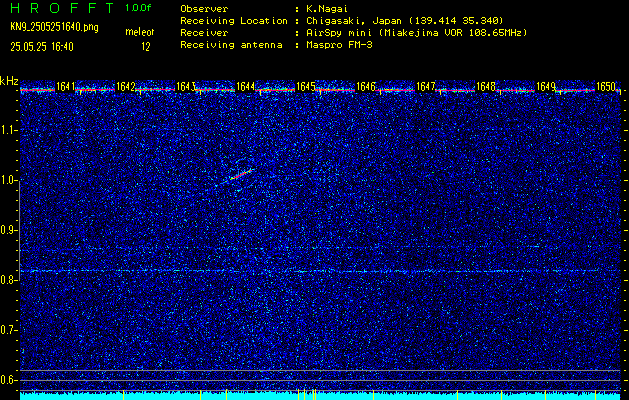
Task: Jump to the 1643 time marker
Action: click(186, 86)
